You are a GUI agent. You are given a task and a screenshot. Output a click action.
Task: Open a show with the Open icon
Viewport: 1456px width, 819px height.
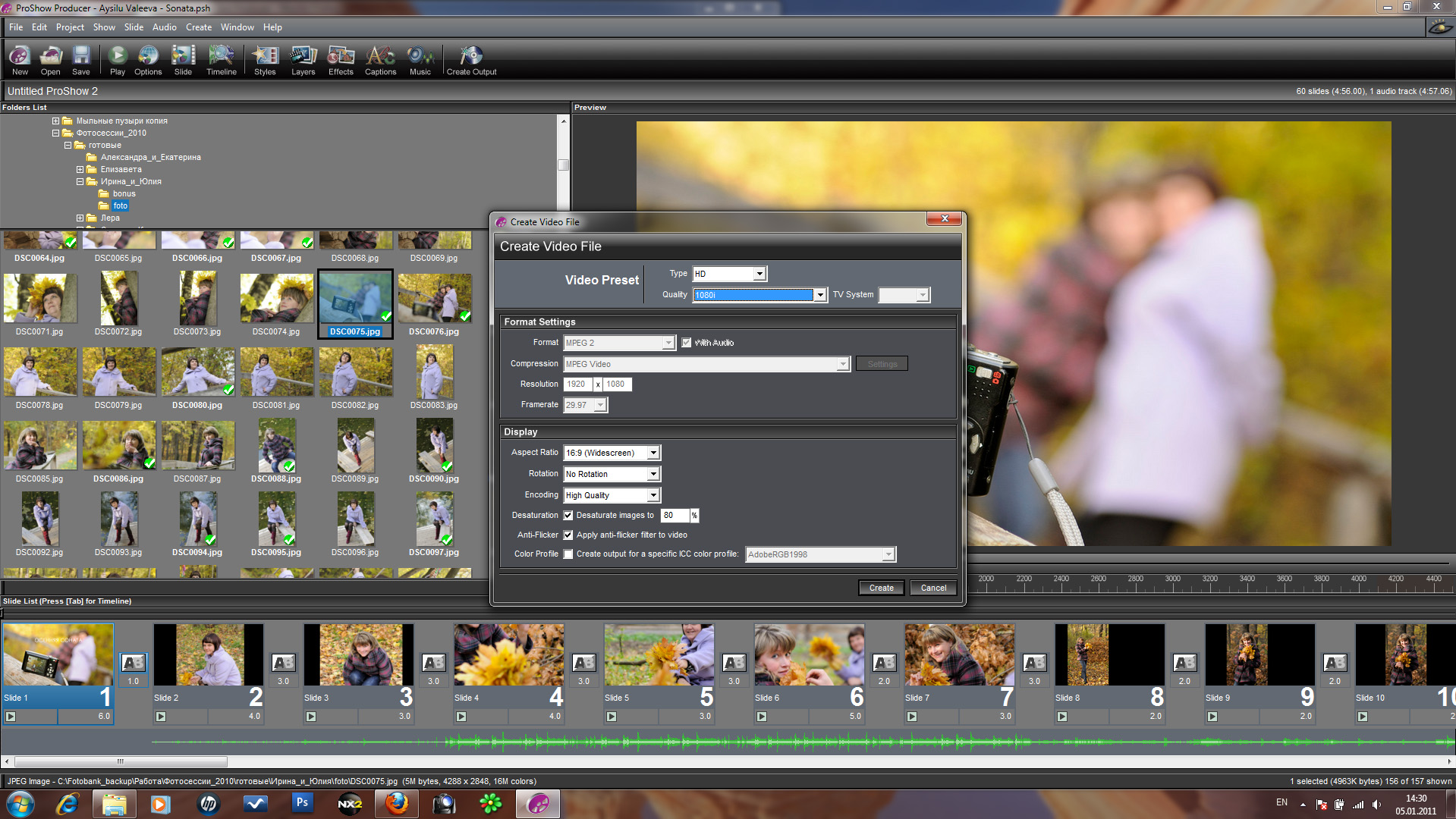[50, 60]
